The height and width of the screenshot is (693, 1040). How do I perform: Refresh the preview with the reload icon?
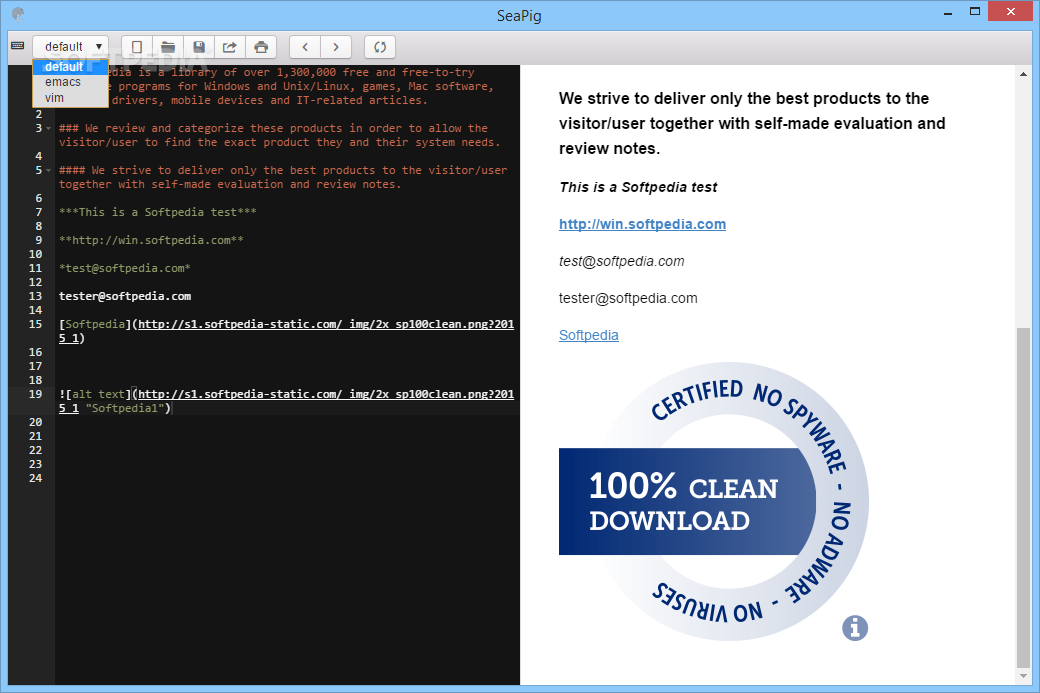pos(380,46)
